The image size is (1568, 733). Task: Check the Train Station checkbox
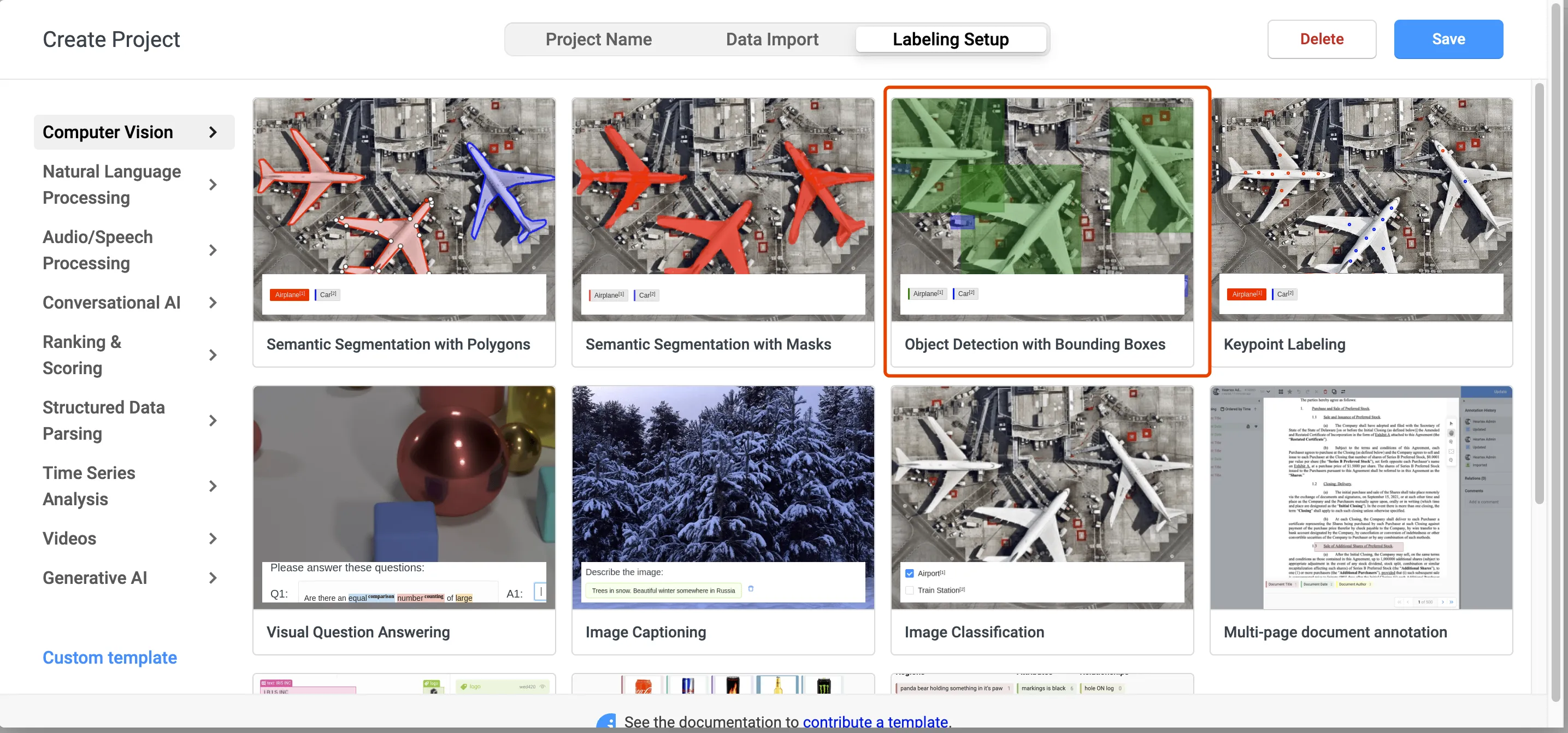(910, 590)
